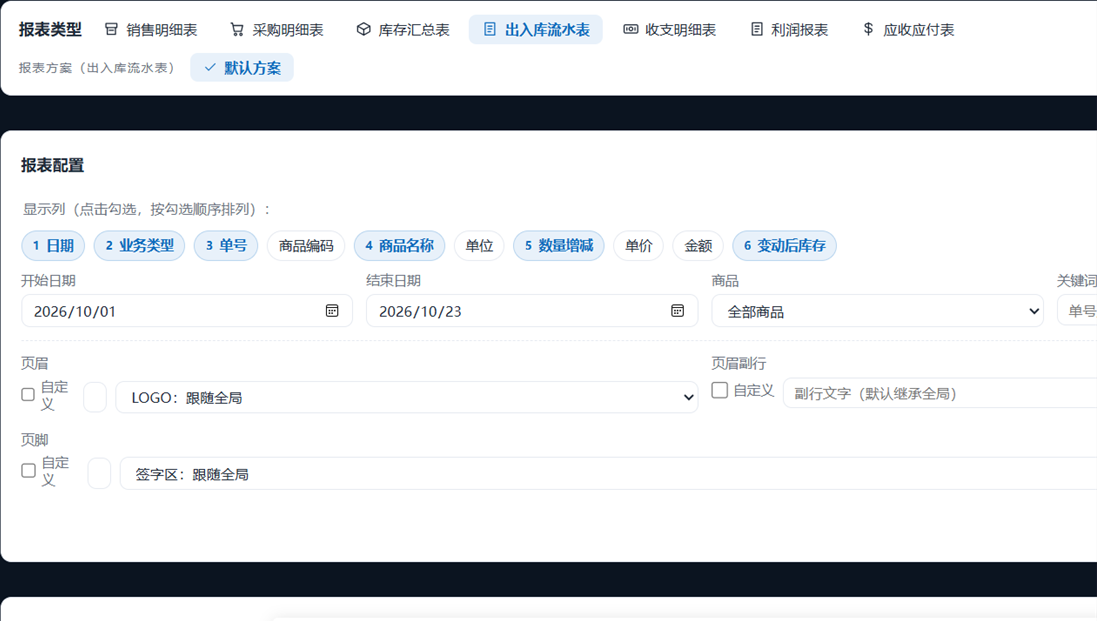Click the banknote icon of 收支明细表
This screenshot has height=621, width=1097.
pyautogui.click(x=630, y=29)
